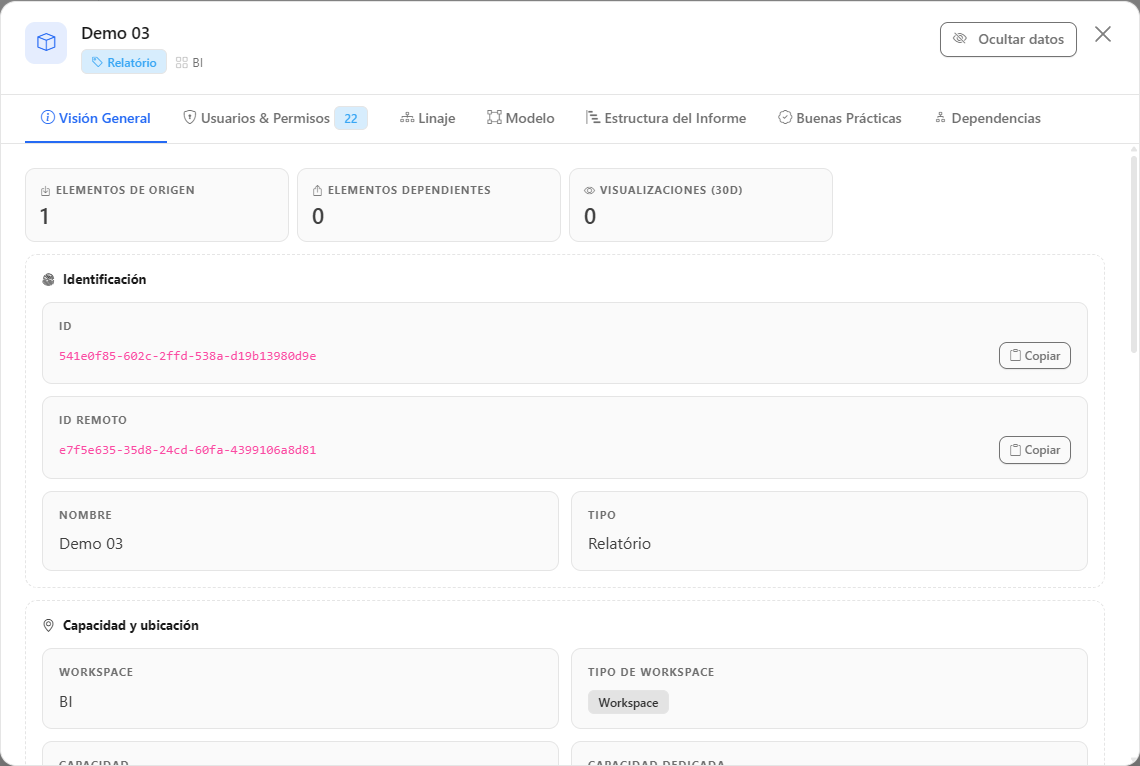This screenshot has height=766, width=1140.
Task: Switch to the Usuarios & Permisos tab
Action: click(275, 118)
